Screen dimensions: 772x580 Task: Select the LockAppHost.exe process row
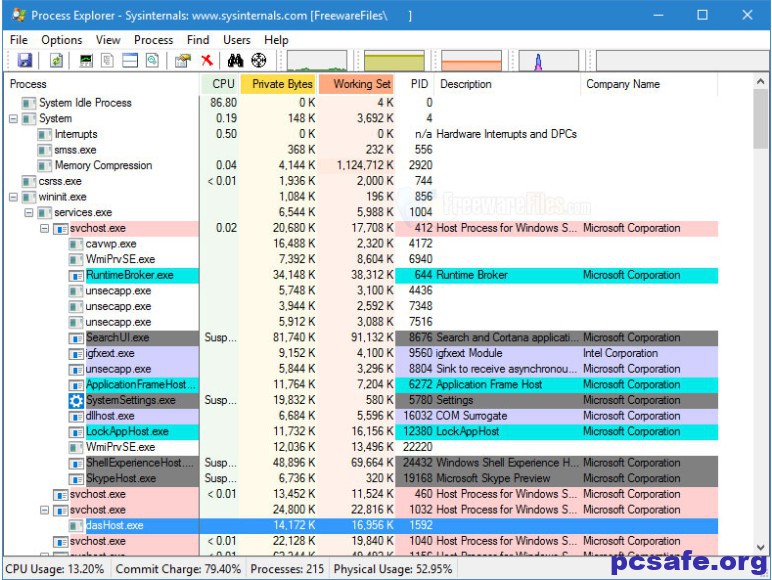[361, 432]
